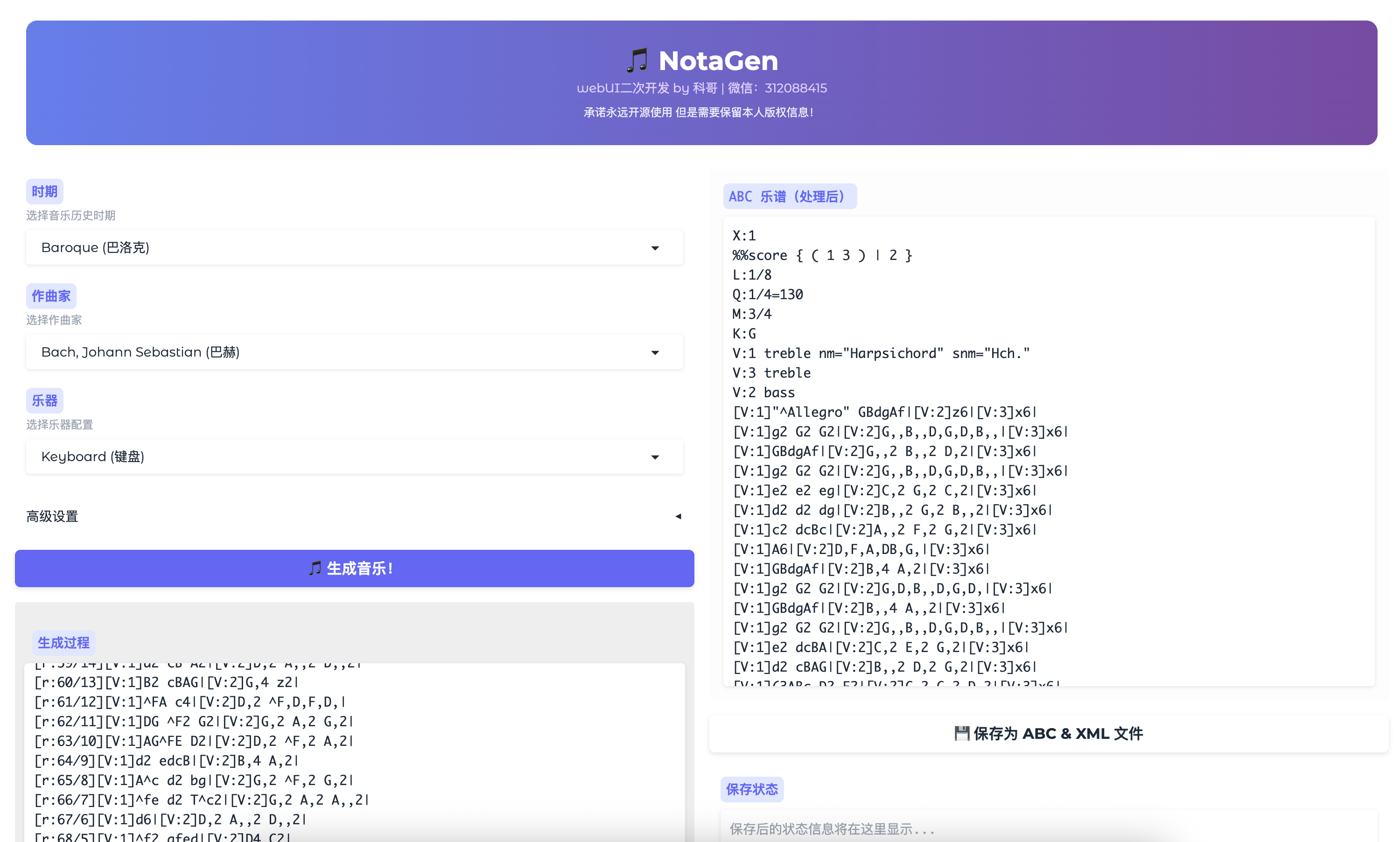Viewport: 1400px width, 842px height.
Task: Click the arrow next to 高级设置
Action: (678, 516)
